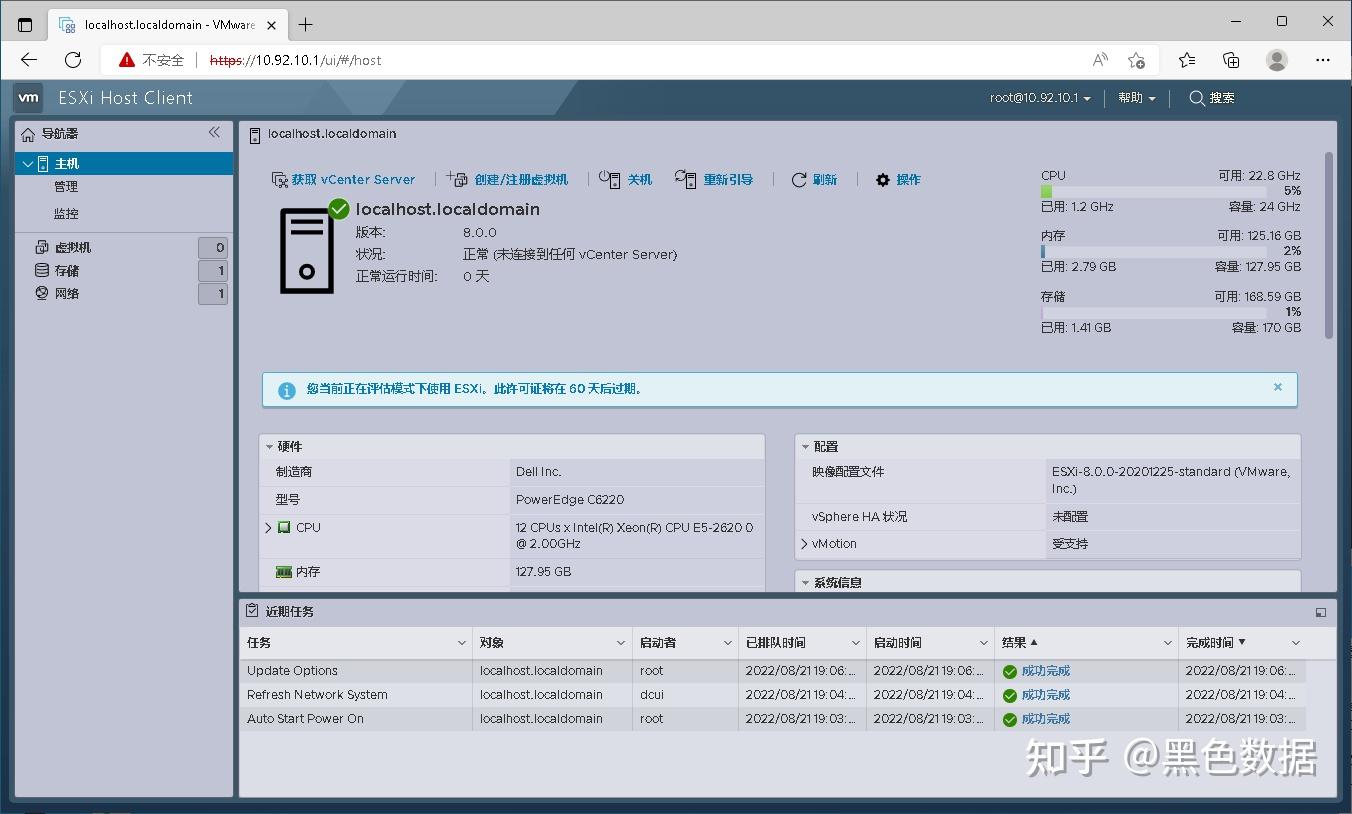Click the 创建/注册虚拟机 icon
Image resolution: width=1352 pixels, height=814 pixels.
(457, 180)
